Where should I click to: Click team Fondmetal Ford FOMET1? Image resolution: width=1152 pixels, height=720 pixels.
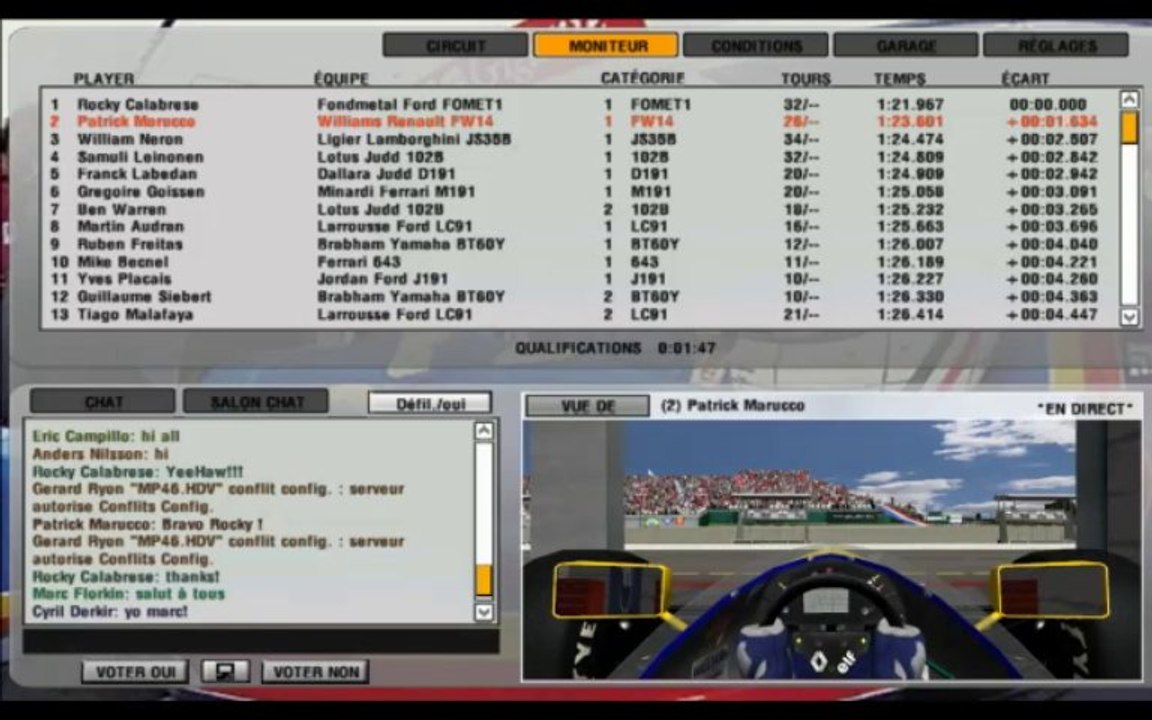coord(410,104)
